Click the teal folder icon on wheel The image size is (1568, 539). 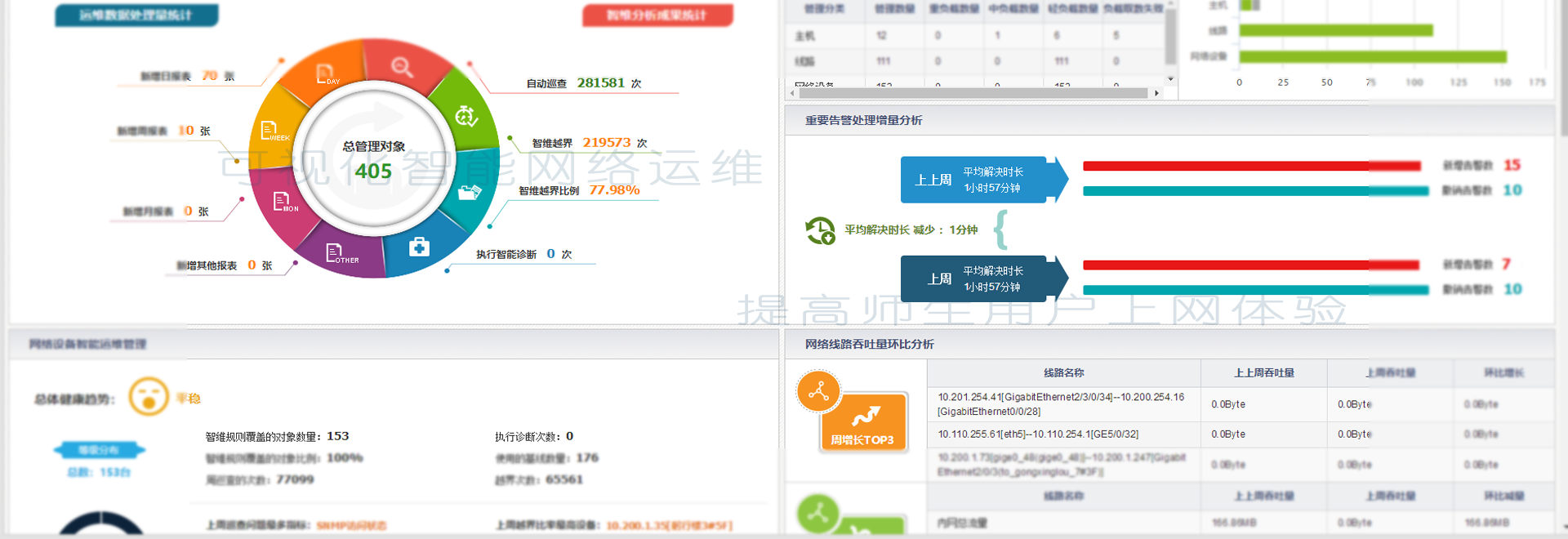click(x=470, y=193)
